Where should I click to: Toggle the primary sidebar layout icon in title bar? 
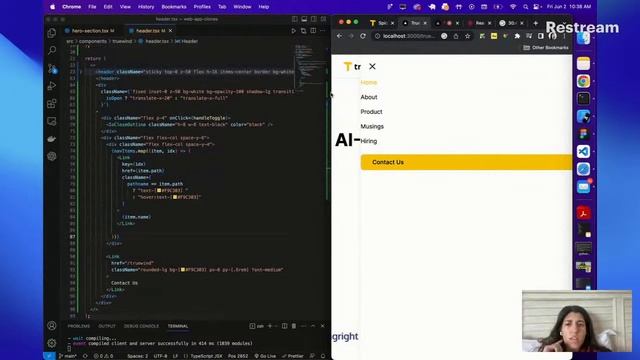294,19
